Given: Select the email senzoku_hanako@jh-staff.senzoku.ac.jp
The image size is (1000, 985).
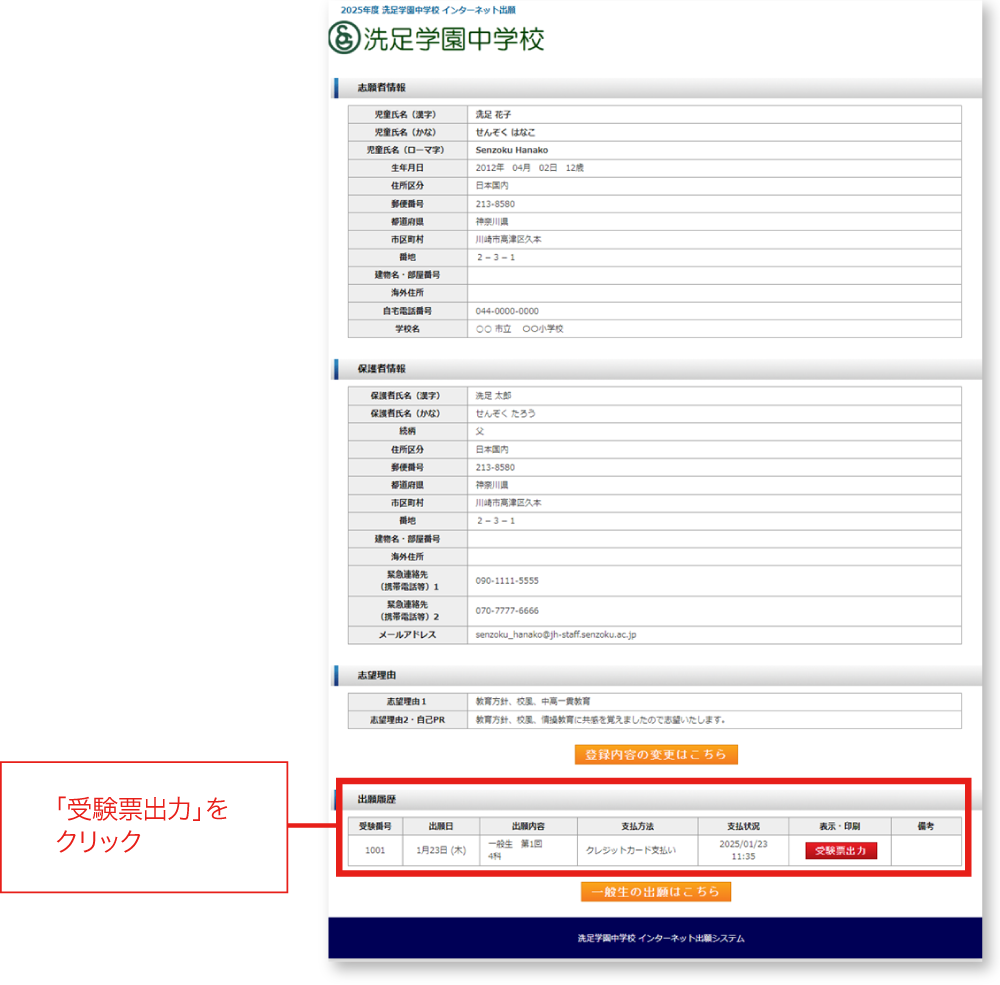Looking at the screenshot, I should coord(555,635).
